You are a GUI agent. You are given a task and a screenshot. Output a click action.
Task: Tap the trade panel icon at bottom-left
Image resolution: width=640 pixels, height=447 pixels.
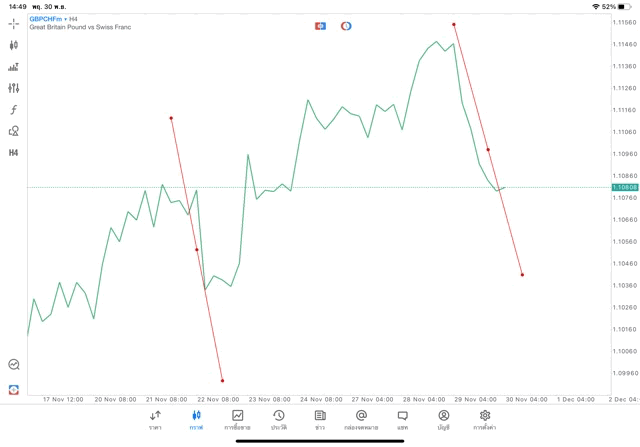14,390
